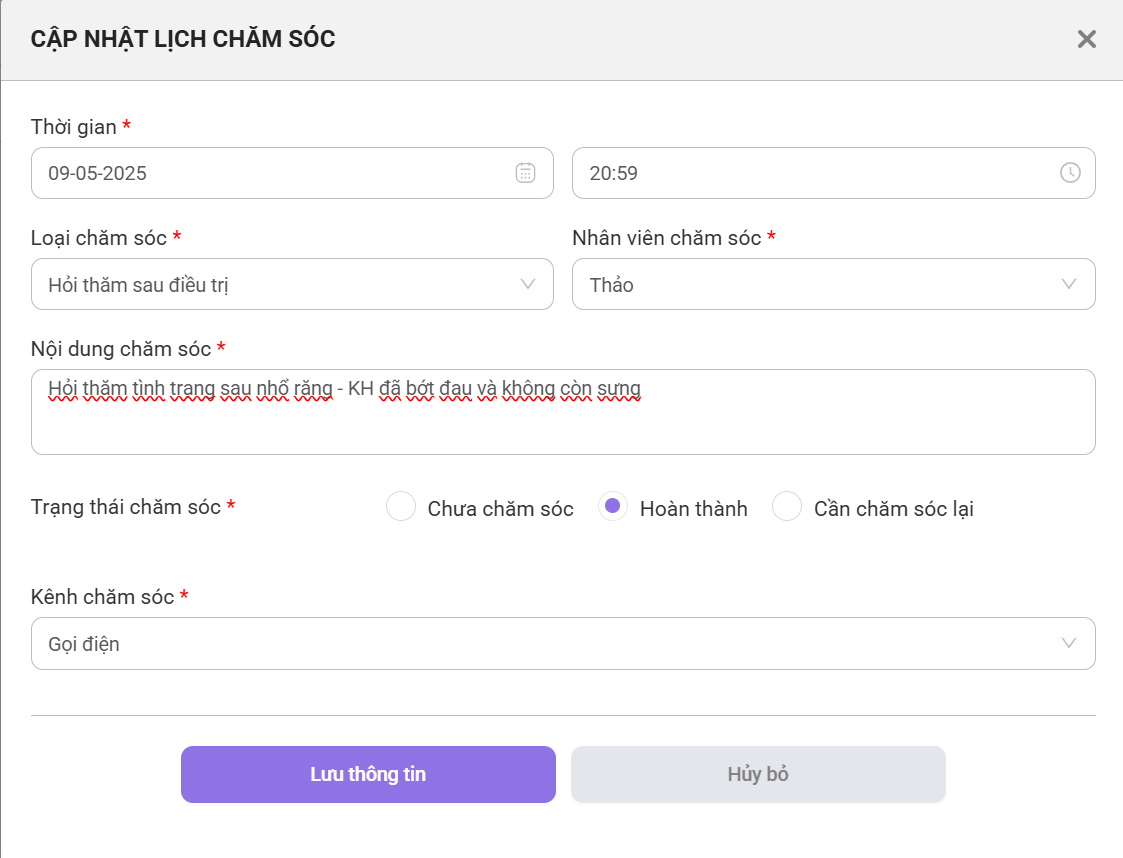Click the Hủy bỏ button

pos(758,774)
